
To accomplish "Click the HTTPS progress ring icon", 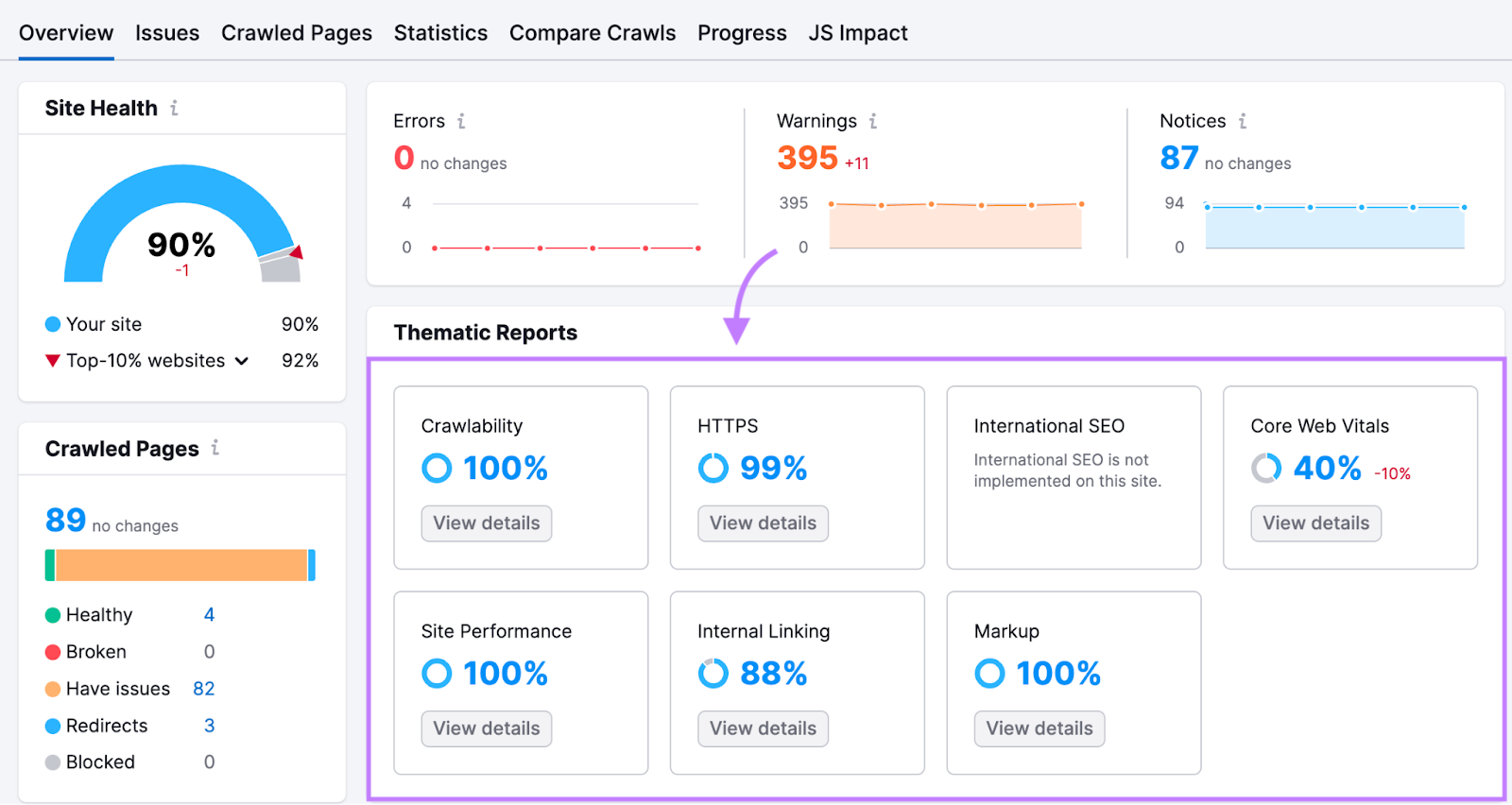I will (713, 468).
